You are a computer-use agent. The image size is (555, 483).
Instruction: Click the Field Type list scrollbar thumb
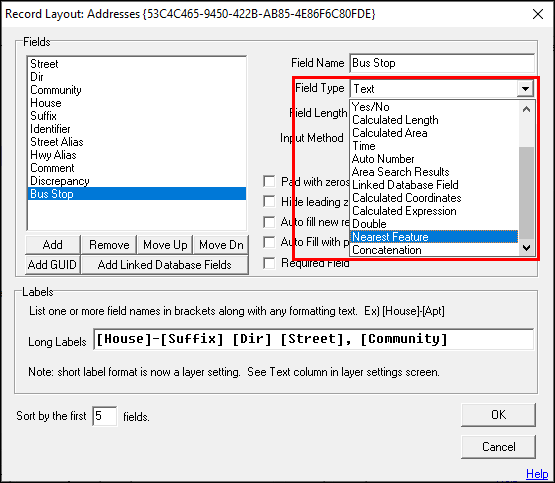pyautogui.click(x=526, y=193)
